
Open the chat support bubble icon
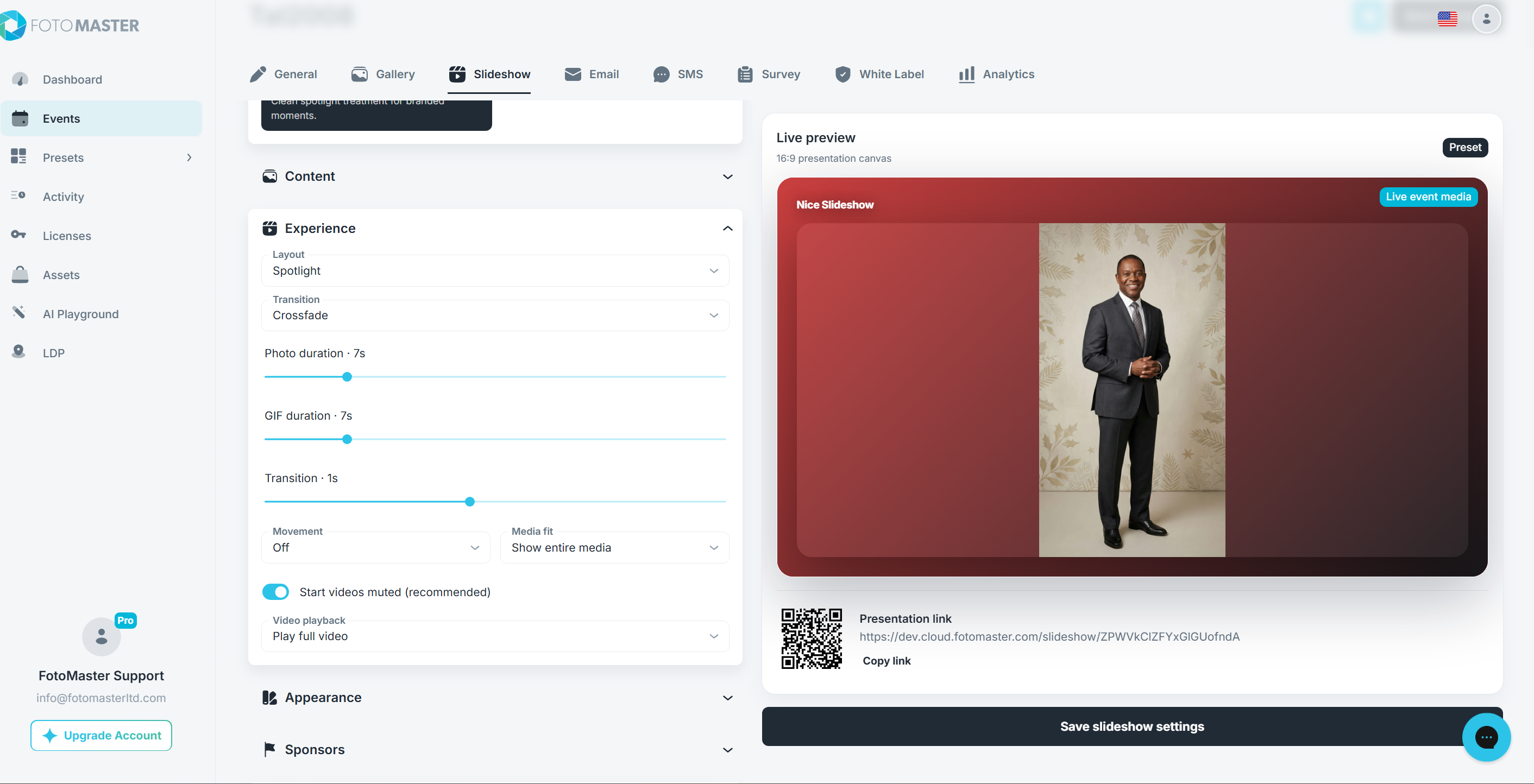click(1486, 737)
